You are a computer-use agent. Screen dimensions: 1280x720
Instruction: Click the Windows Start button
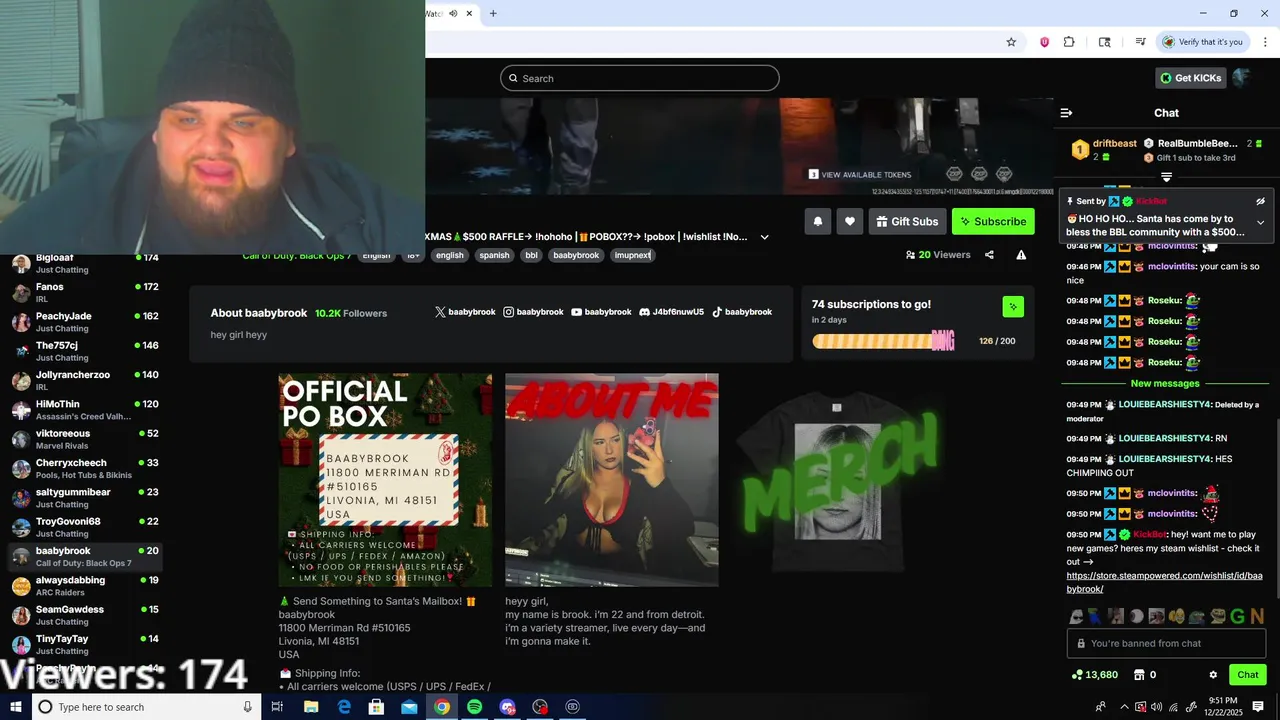coord(14,707)
